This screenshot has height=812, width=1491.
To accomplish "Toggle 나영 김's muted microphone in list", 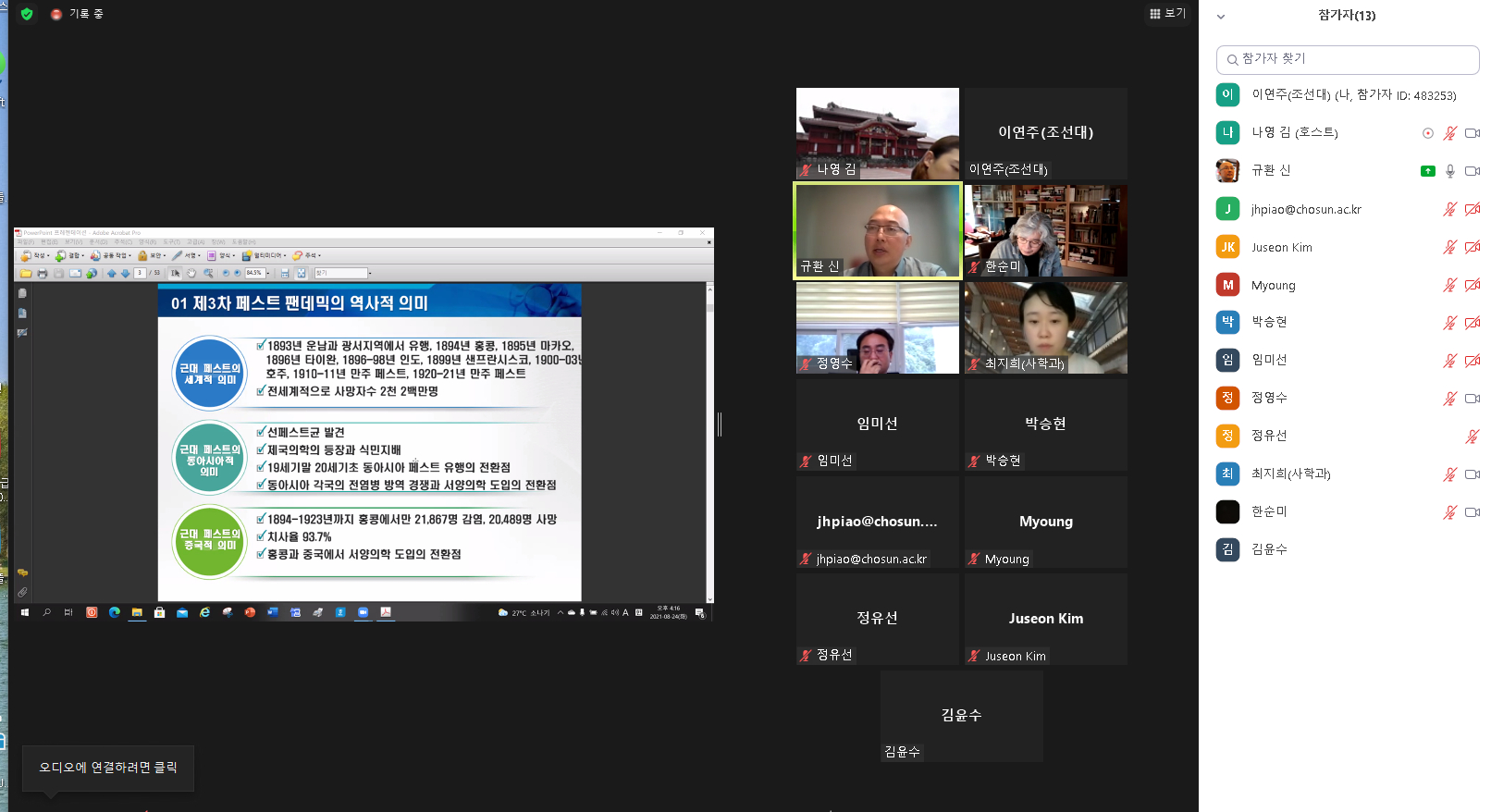I will (x=1449, y=133).
